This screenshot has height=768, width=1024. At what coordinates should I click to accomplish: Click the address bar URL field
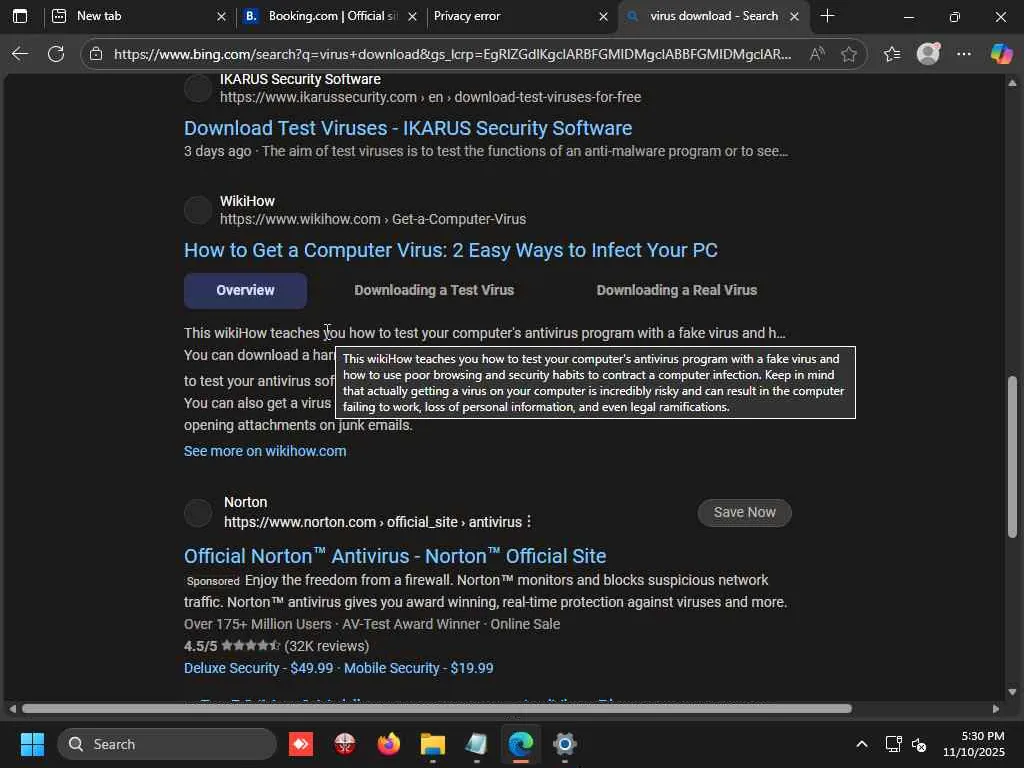click(452, 54)
